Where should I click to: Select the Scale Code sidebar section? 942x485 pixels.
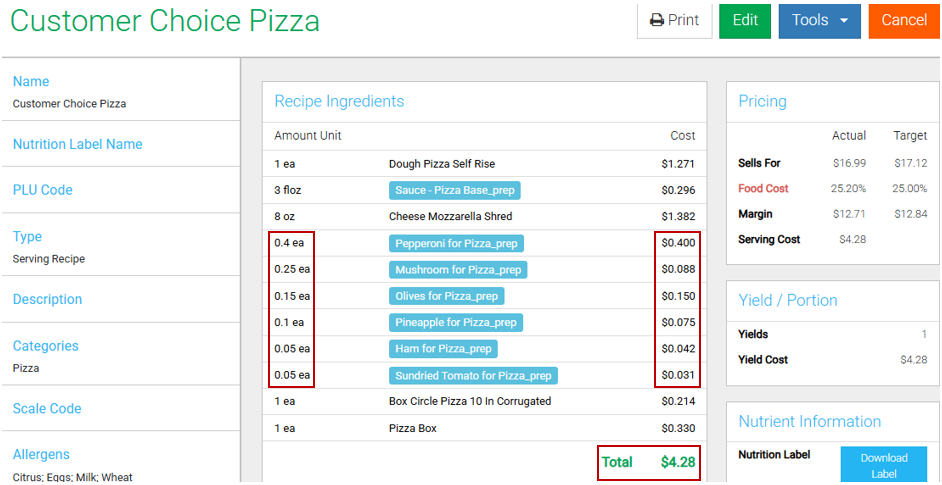[x=47, y=408]
